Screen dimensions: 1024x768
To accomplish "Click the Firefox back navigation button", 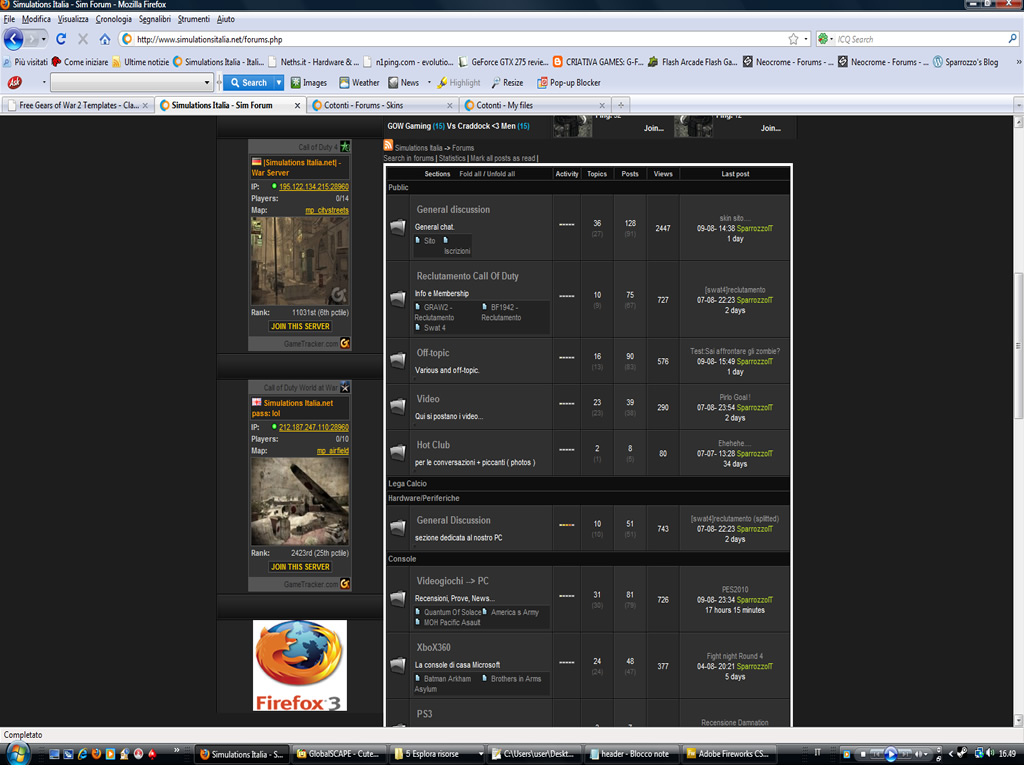I will (14, 39).
